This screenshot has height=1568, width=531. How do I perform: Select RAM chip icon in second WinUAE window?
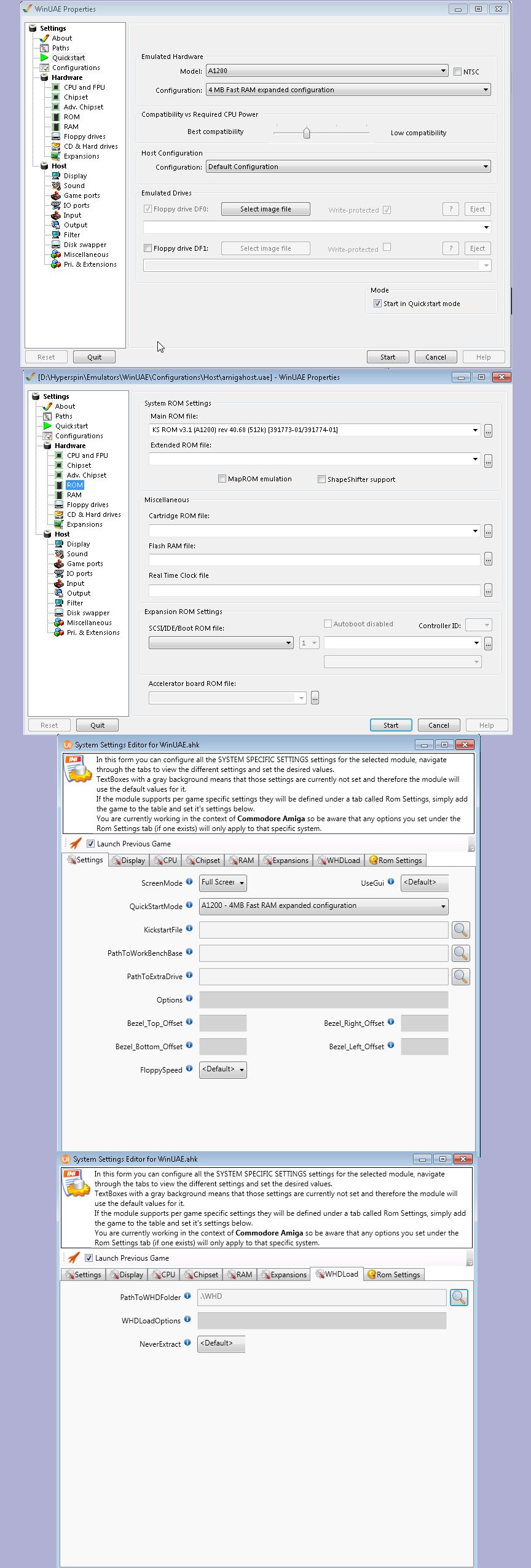coord(59,495)
